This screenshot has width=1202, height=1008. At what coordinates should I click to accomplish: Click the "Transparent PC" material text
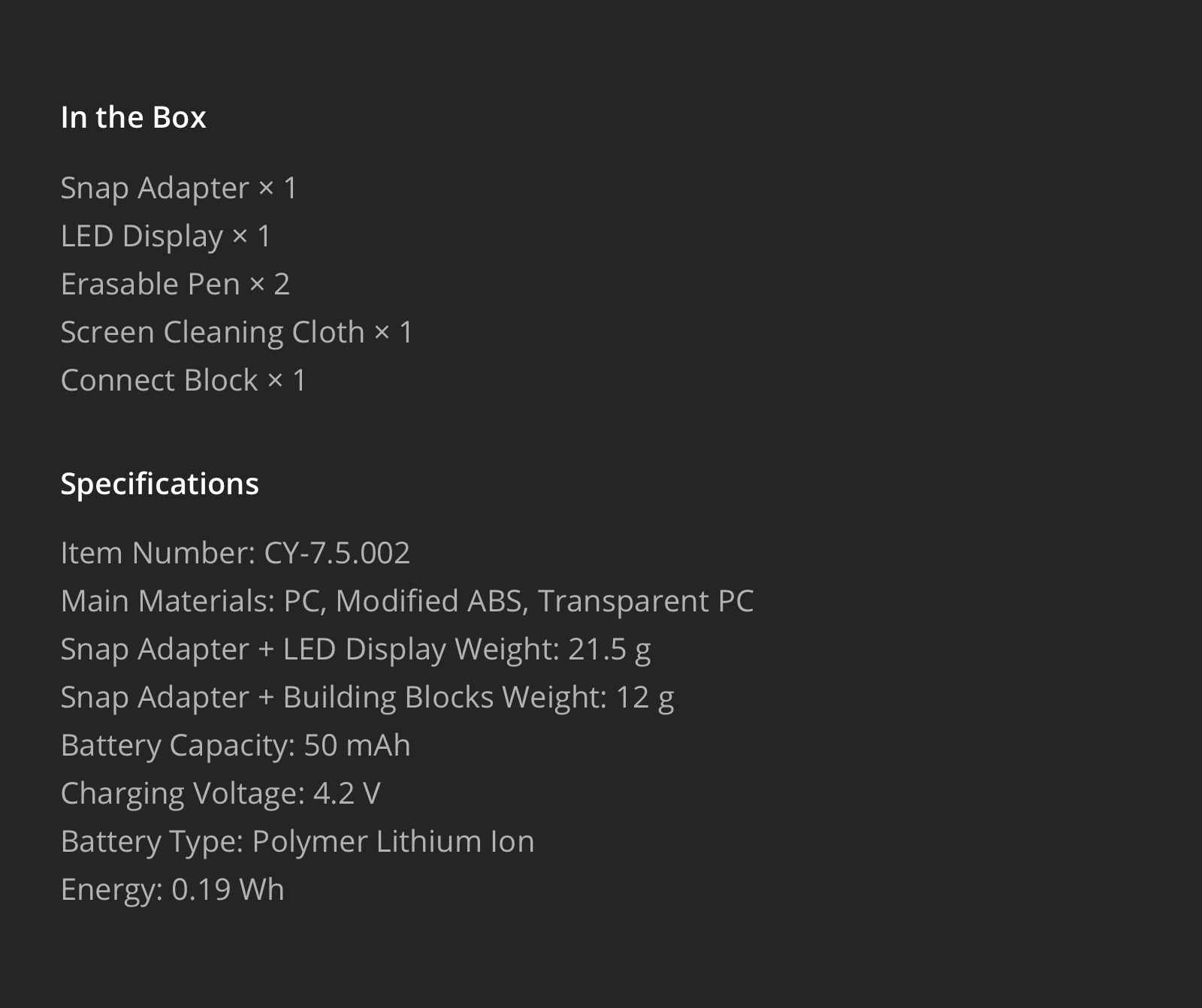[x=645, y=601]
